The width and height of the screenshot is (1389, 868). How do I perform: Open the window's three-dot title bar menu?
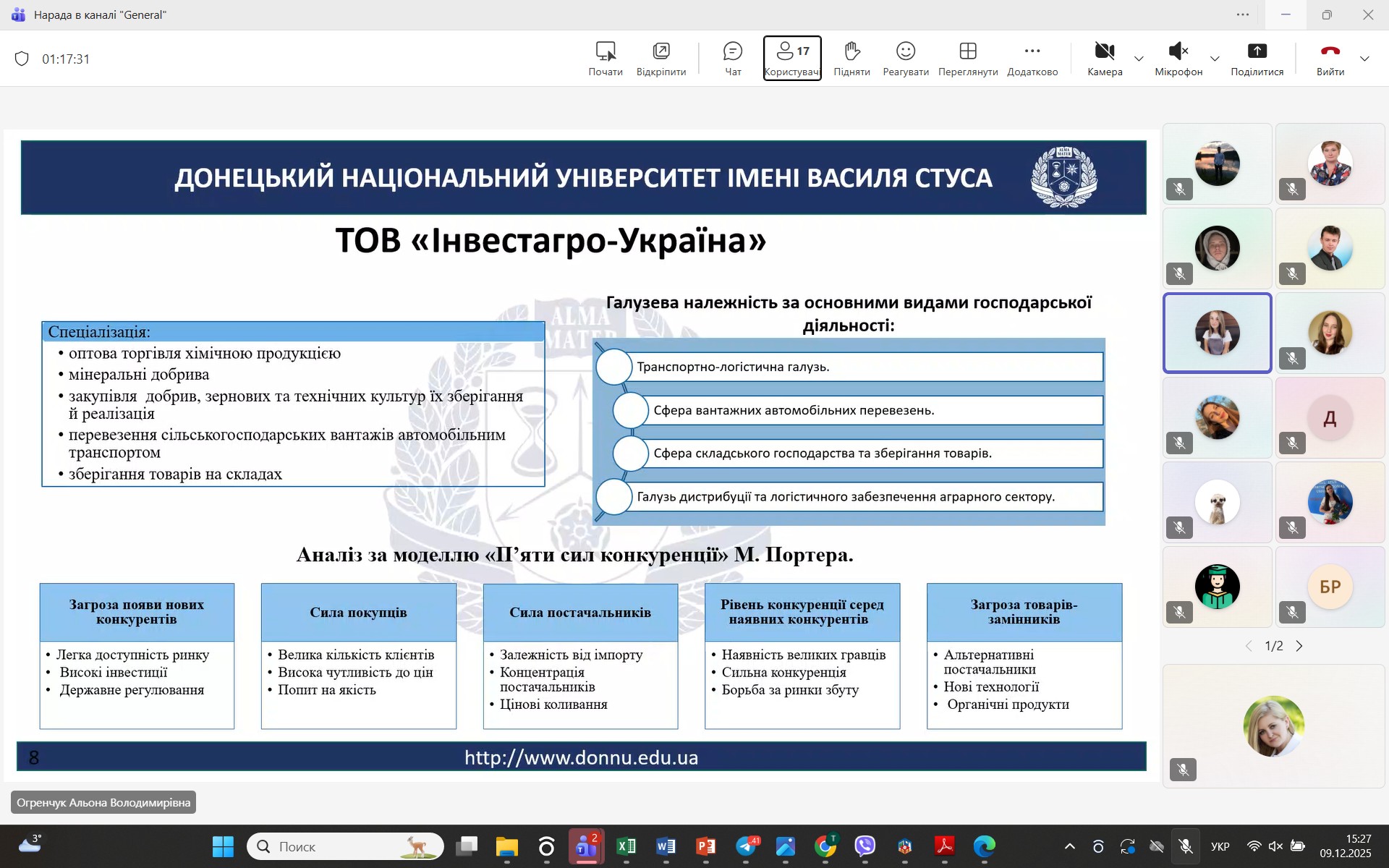(1243, 14)
